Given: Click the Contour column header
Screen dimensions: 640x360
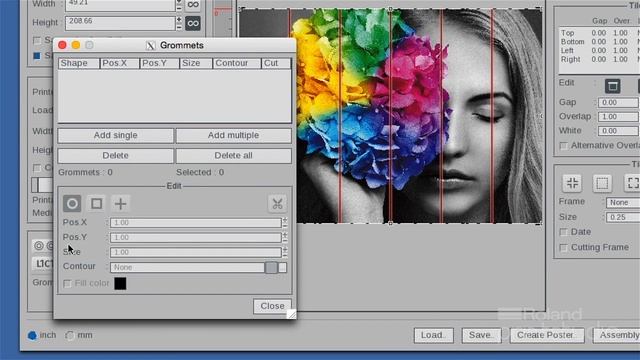Looking at the screenshot, I should click(237, 63).
